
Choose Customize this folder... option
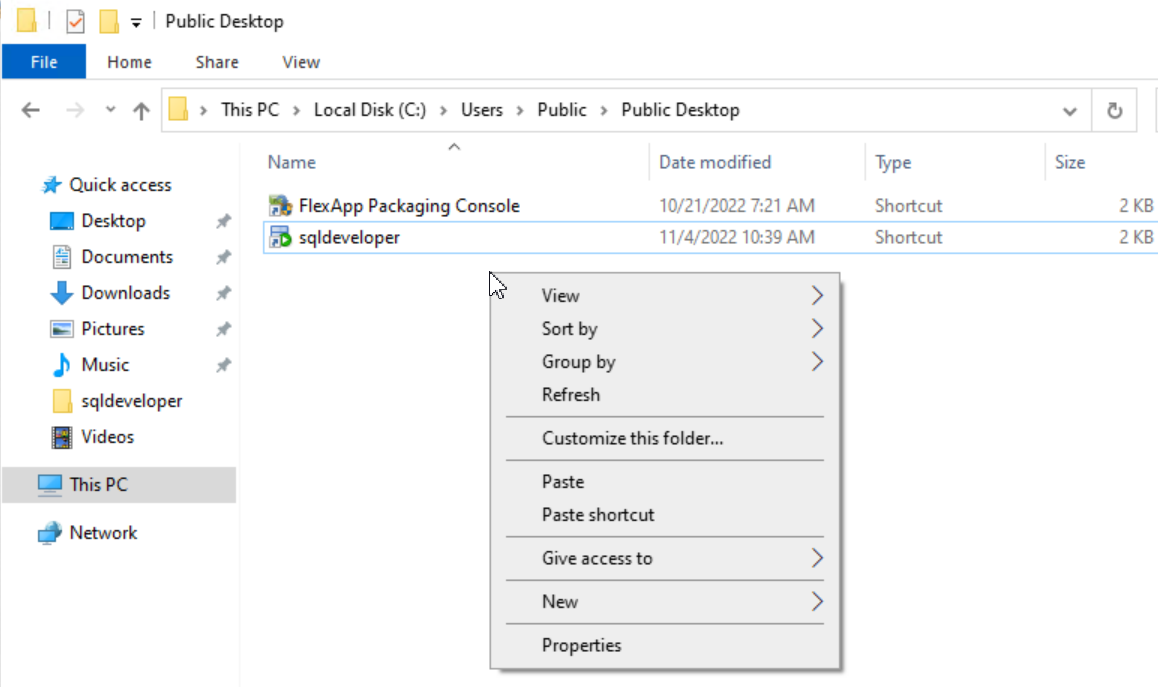coord(665,438)
